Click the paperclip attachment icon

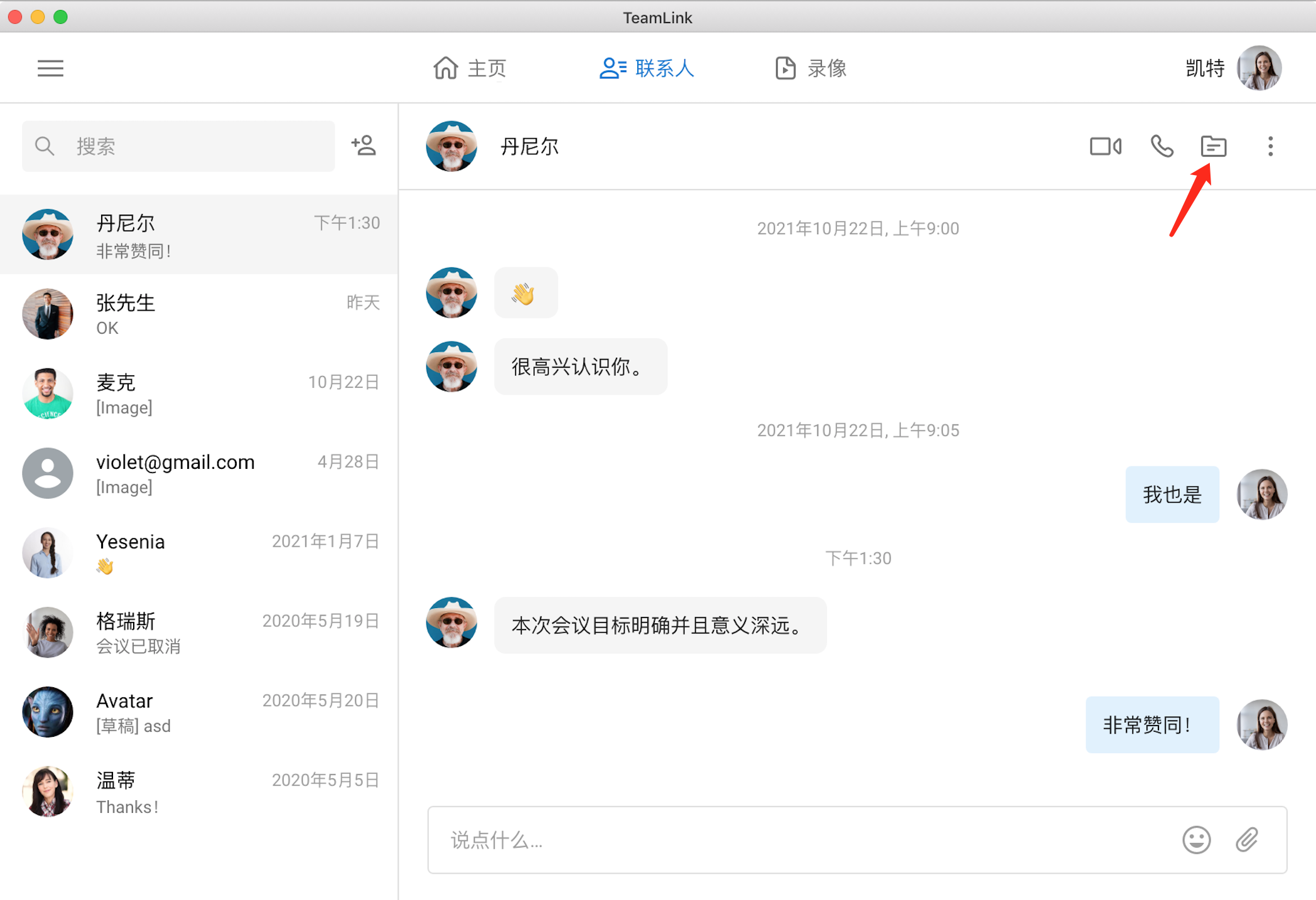pyautogui.click(x=1247, y=839)
